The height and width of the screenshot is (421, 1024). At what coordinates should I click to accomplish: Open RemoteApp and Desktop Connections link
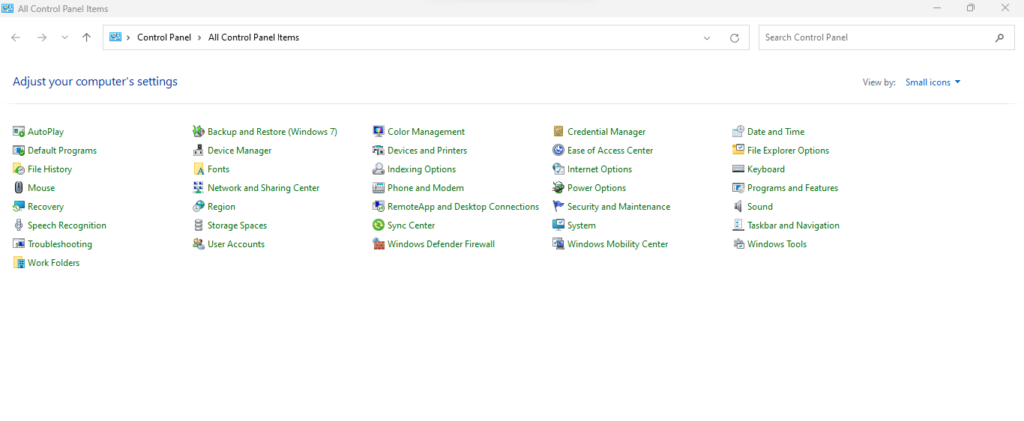[x=463, y=207]
